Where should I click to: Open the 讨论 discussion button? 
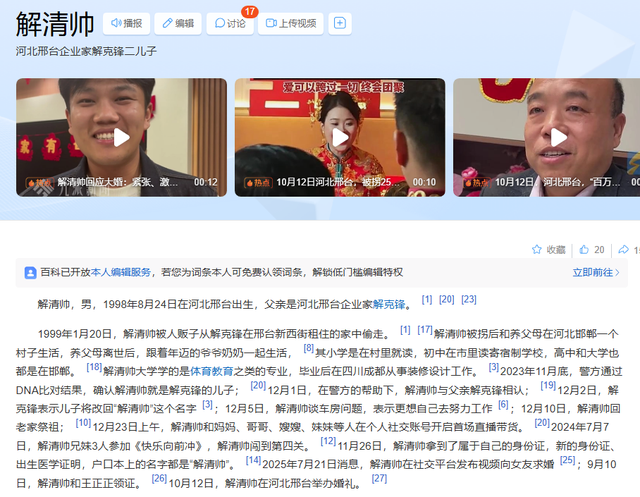pyautogui.click(x=230, y=23)
